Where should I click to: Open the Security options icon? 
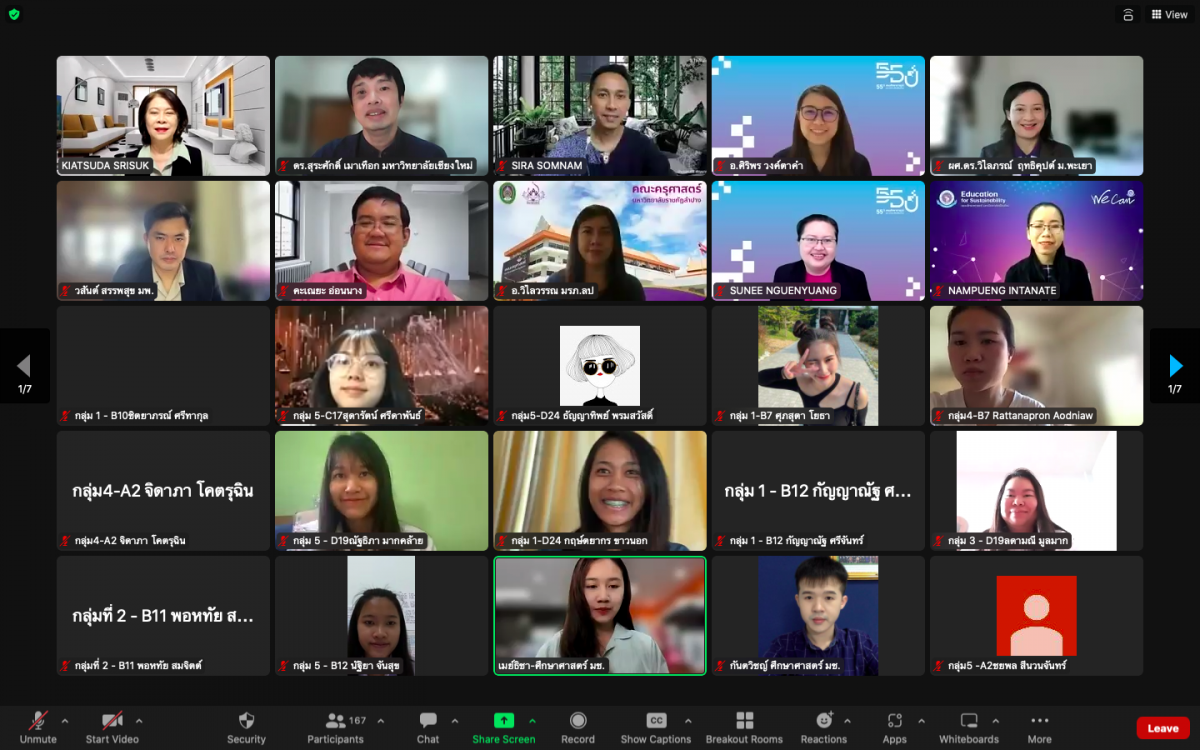(x=246, y=720)
